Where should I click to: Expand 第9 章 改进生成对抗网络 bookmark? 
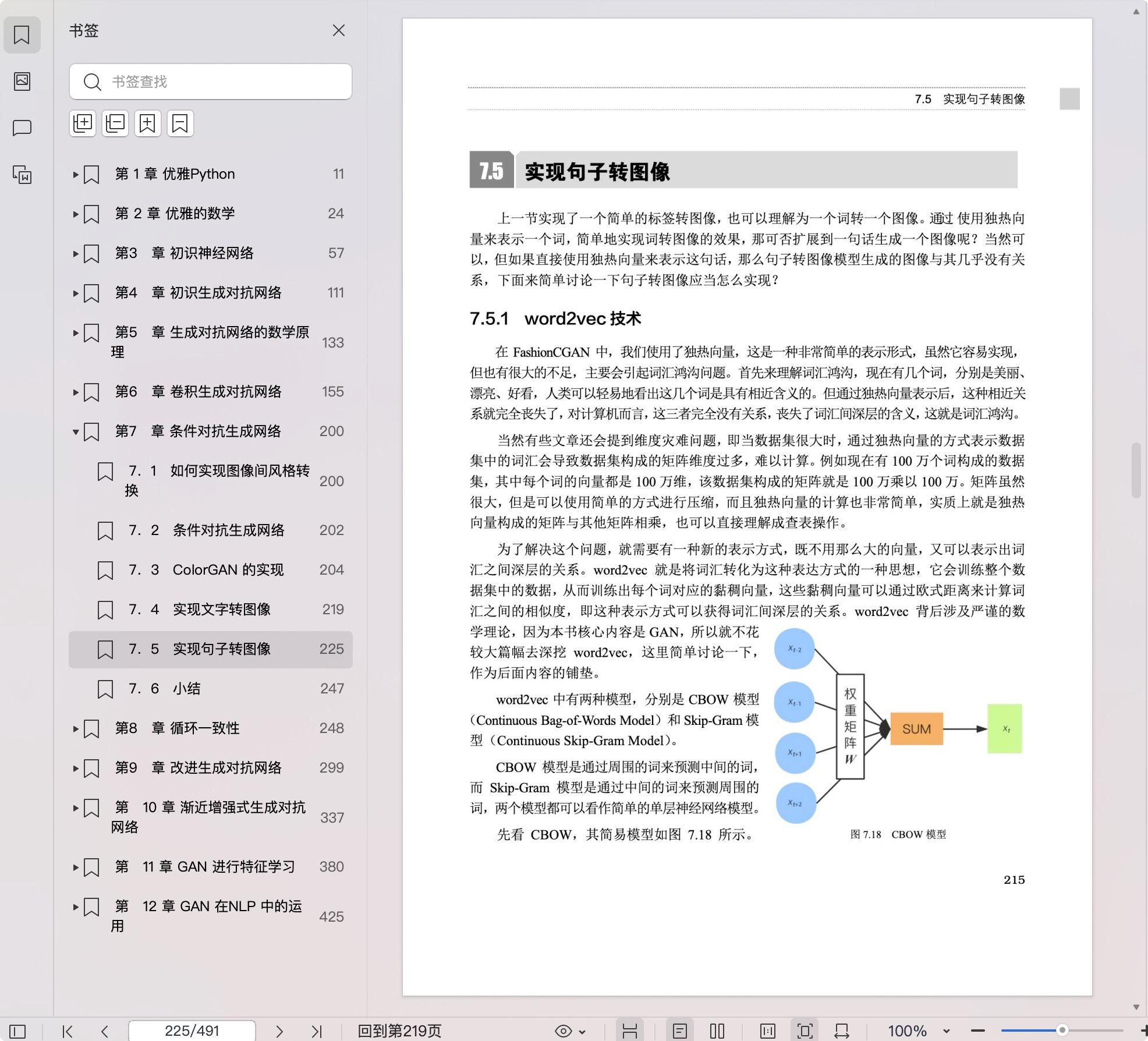(x=76, y=768)
